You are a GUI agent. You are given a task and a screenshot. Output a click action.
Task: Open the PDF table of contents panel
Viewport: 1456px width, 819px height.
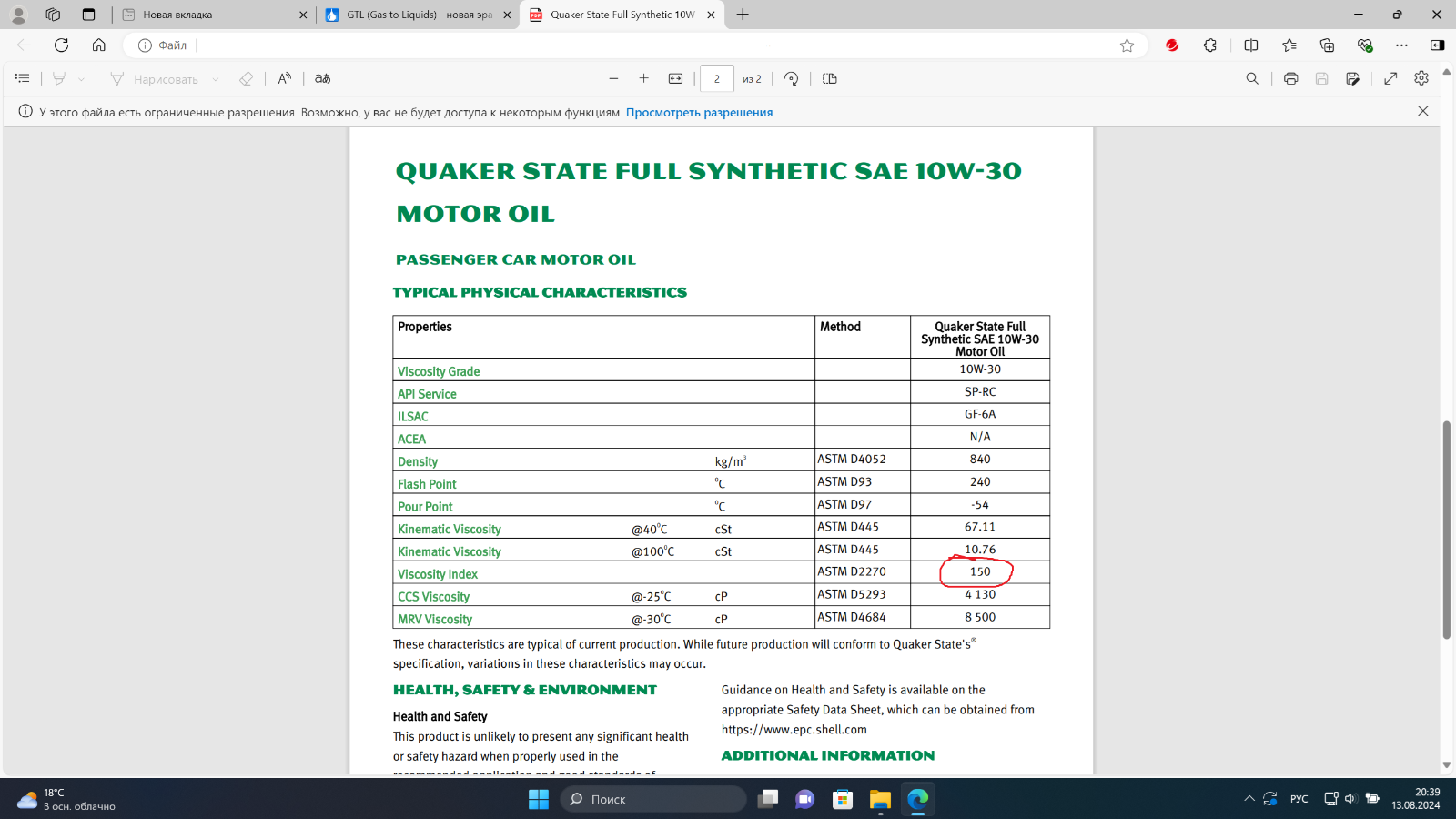pos(23,79)
